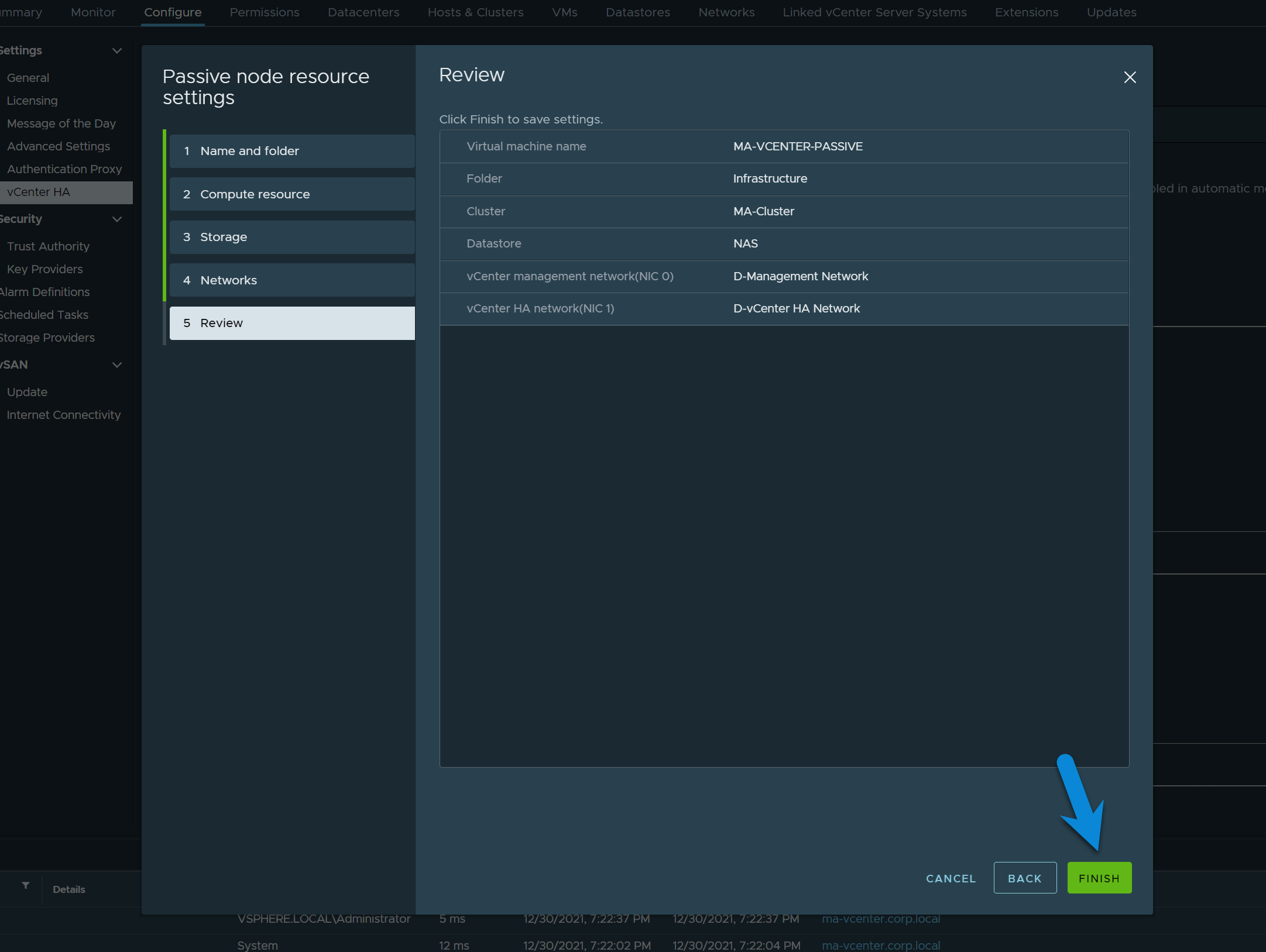The height and width of the screenshot is (952, 1266).
Task: Click the System task initiator cell
Action: pos(257,945)
